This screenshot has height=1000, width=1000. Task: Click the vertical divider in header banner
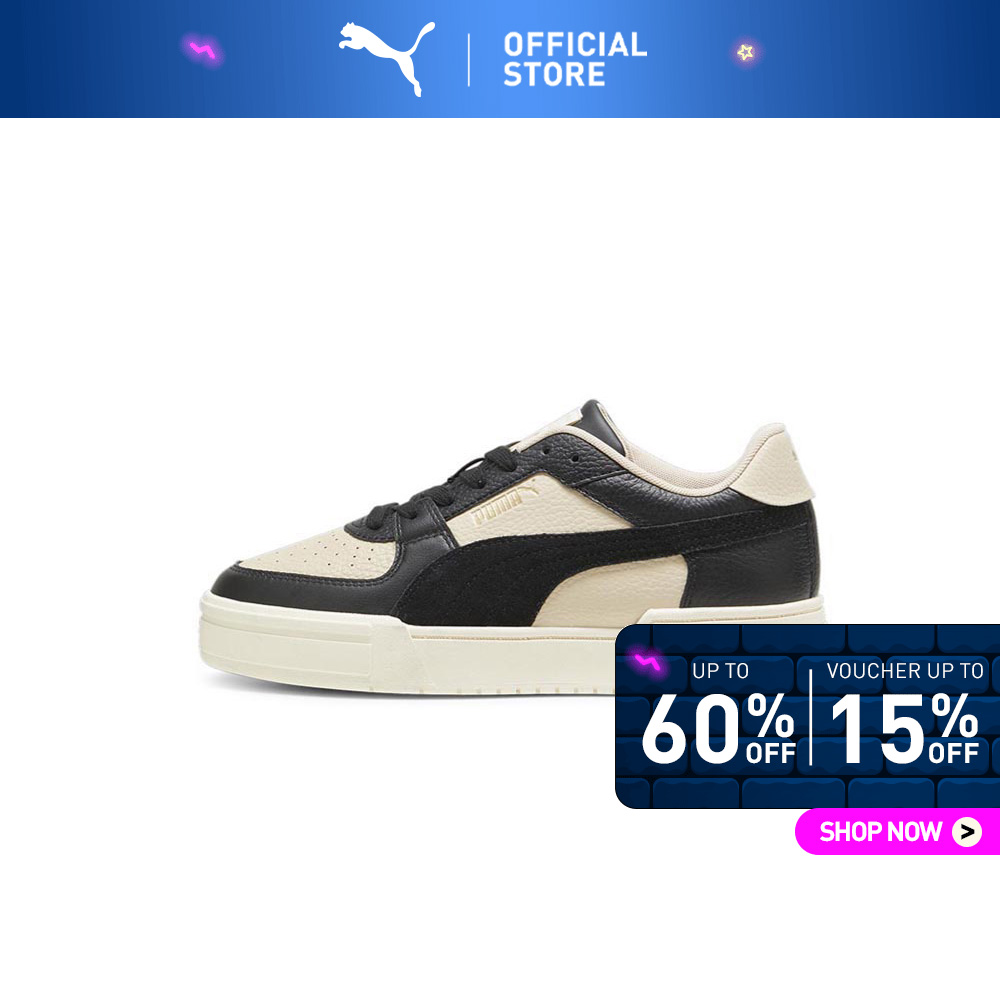click(x=469, y=60)
